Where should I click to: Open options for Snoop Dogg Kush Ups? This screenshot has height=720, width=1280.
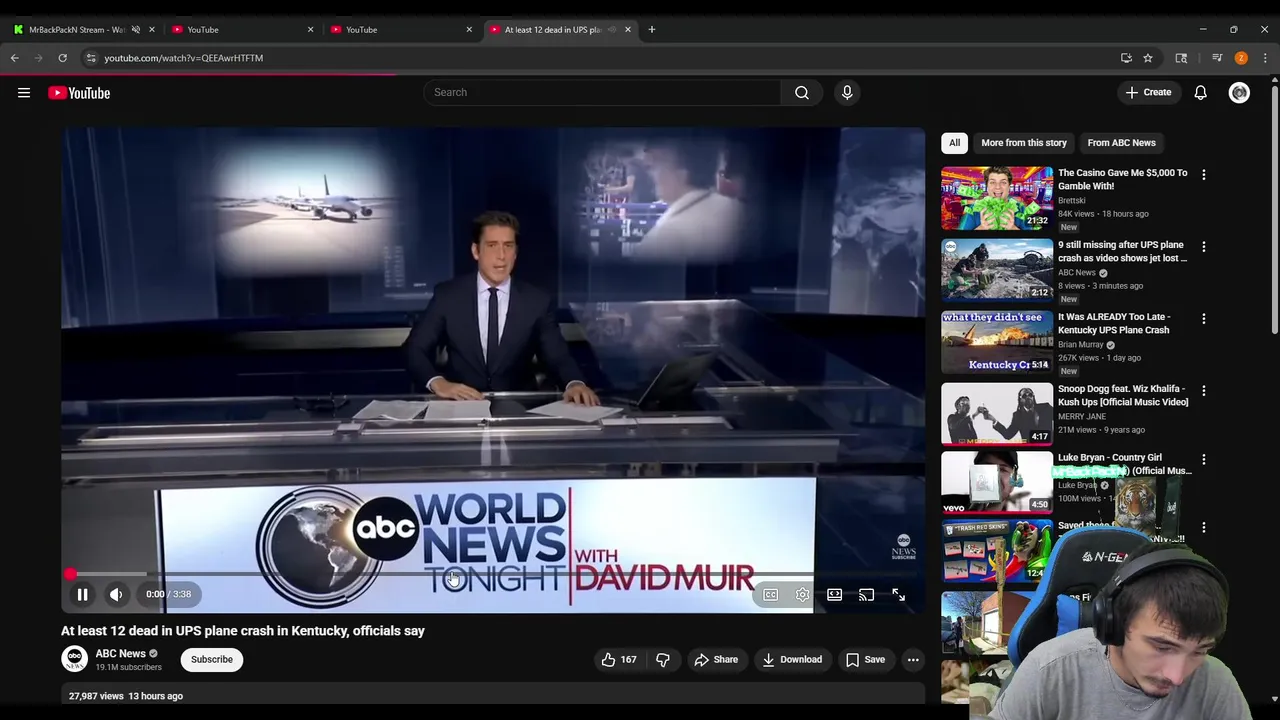1204,390
